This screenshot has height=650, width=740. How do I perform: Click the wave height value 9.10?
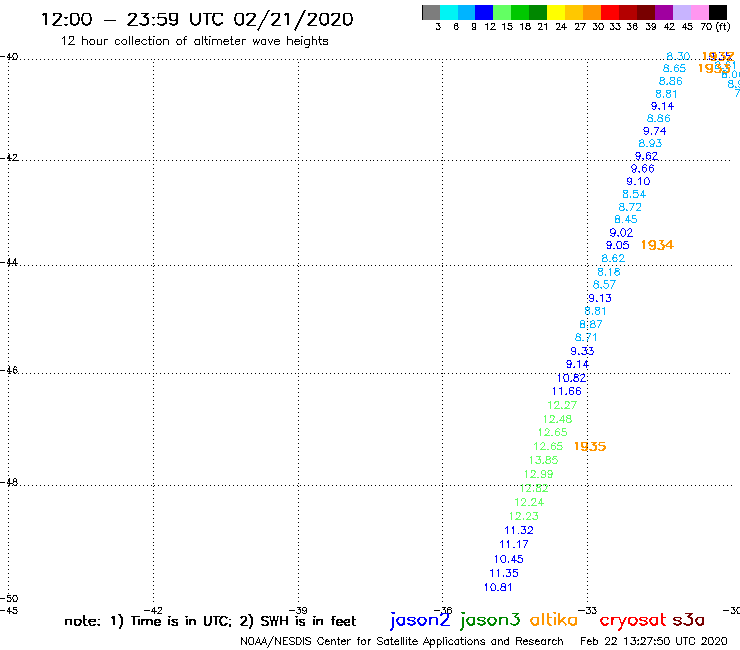tap(638, 181)
